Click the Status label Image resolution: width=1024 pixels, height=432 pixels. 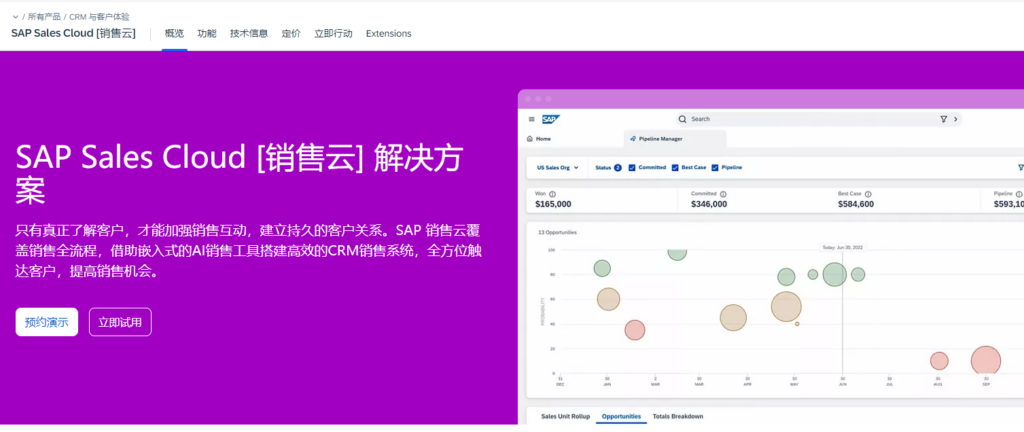point(603,168)
